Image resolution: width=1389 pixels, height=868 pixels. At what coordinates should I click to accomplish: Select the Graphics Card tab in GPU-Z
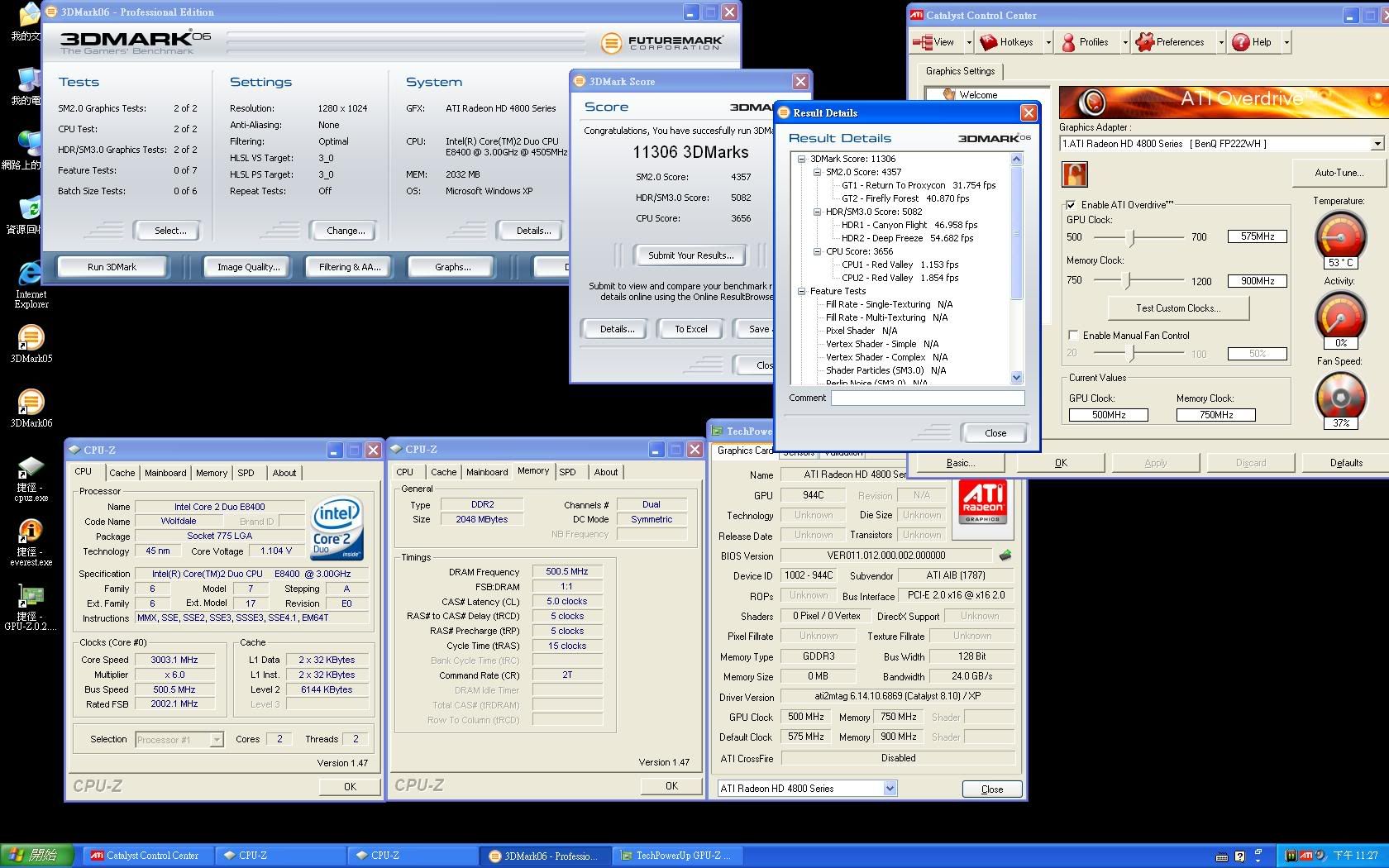(744, 451)
